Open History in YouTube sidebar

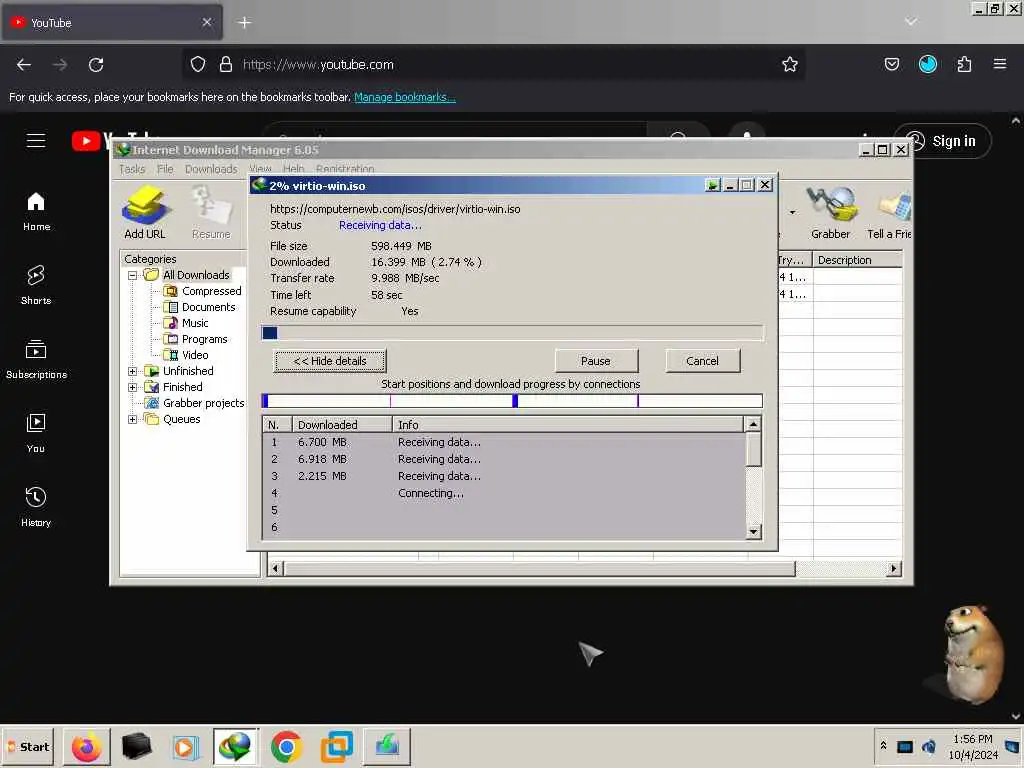(x=36, y=507)
